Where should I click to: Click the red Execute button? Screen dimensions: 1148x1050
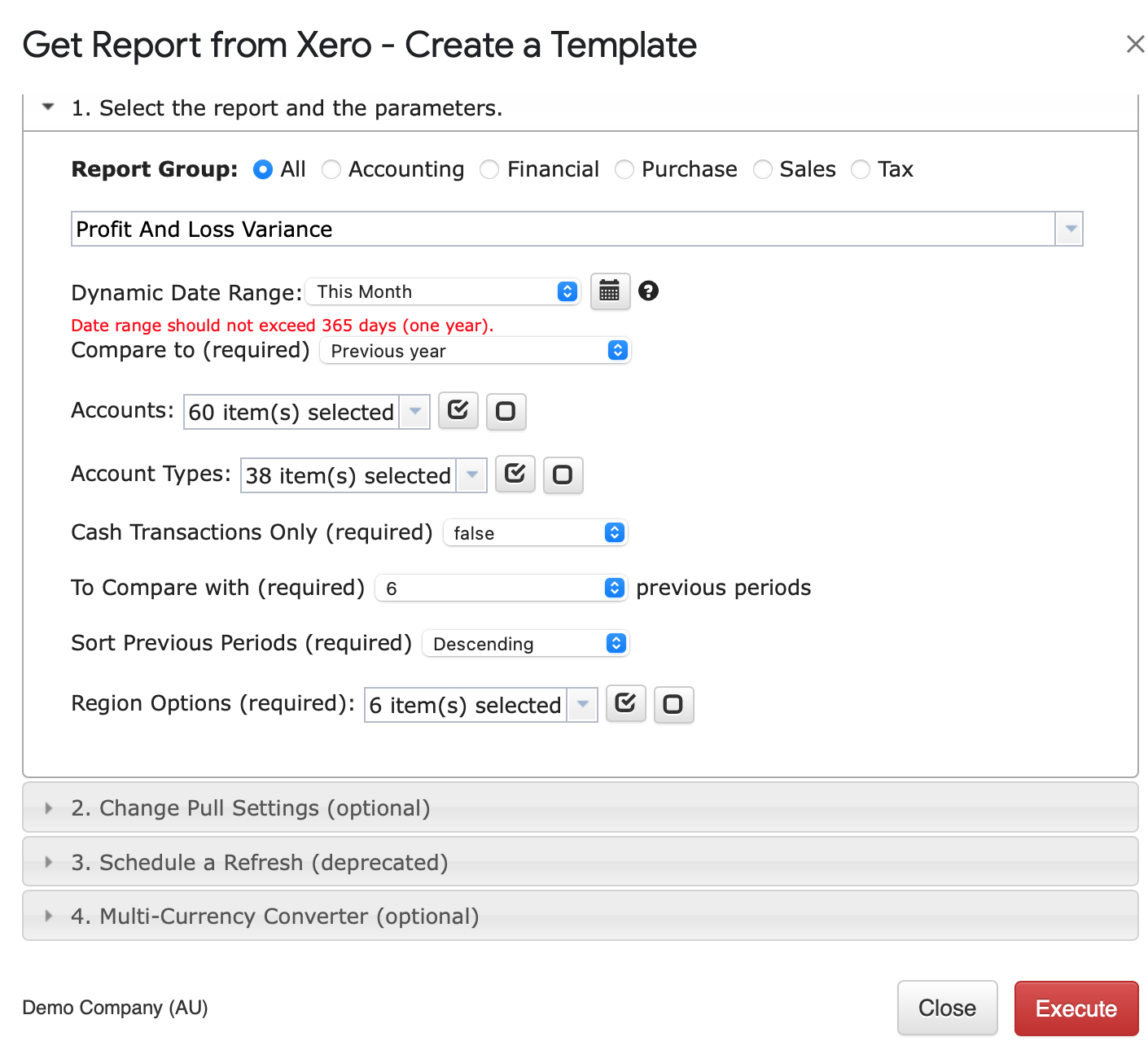coord(1076,1008)
